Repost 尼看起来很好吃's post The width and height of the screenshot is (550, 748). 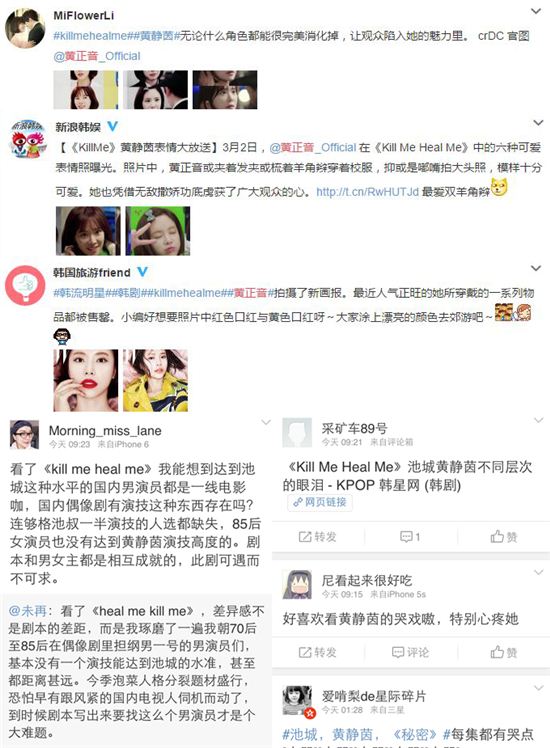(317, 652)
